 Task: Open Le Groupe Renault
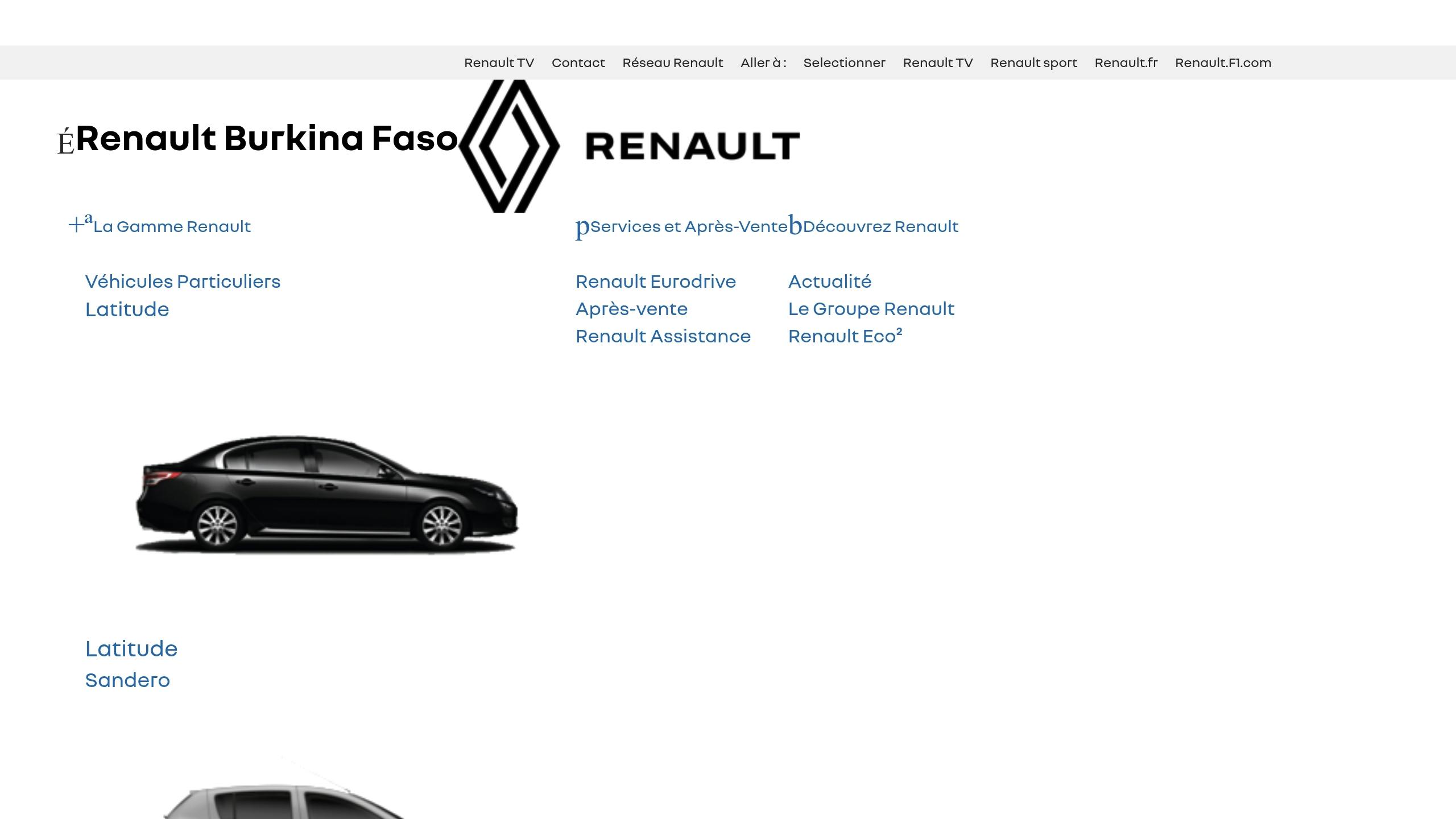click(871, 309)
